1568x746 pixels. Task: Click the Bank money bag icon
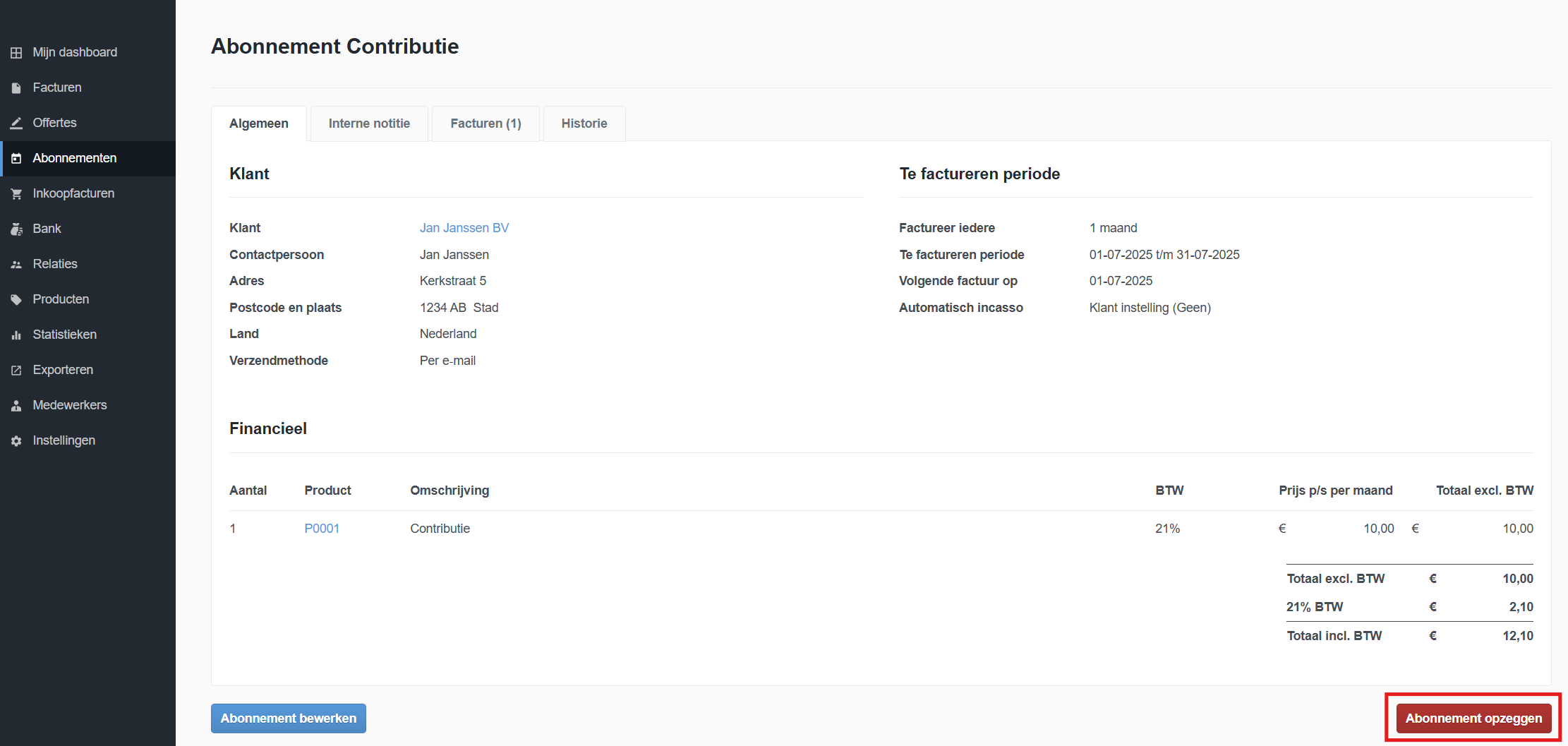pyautogui.click(x=16, y=229)
